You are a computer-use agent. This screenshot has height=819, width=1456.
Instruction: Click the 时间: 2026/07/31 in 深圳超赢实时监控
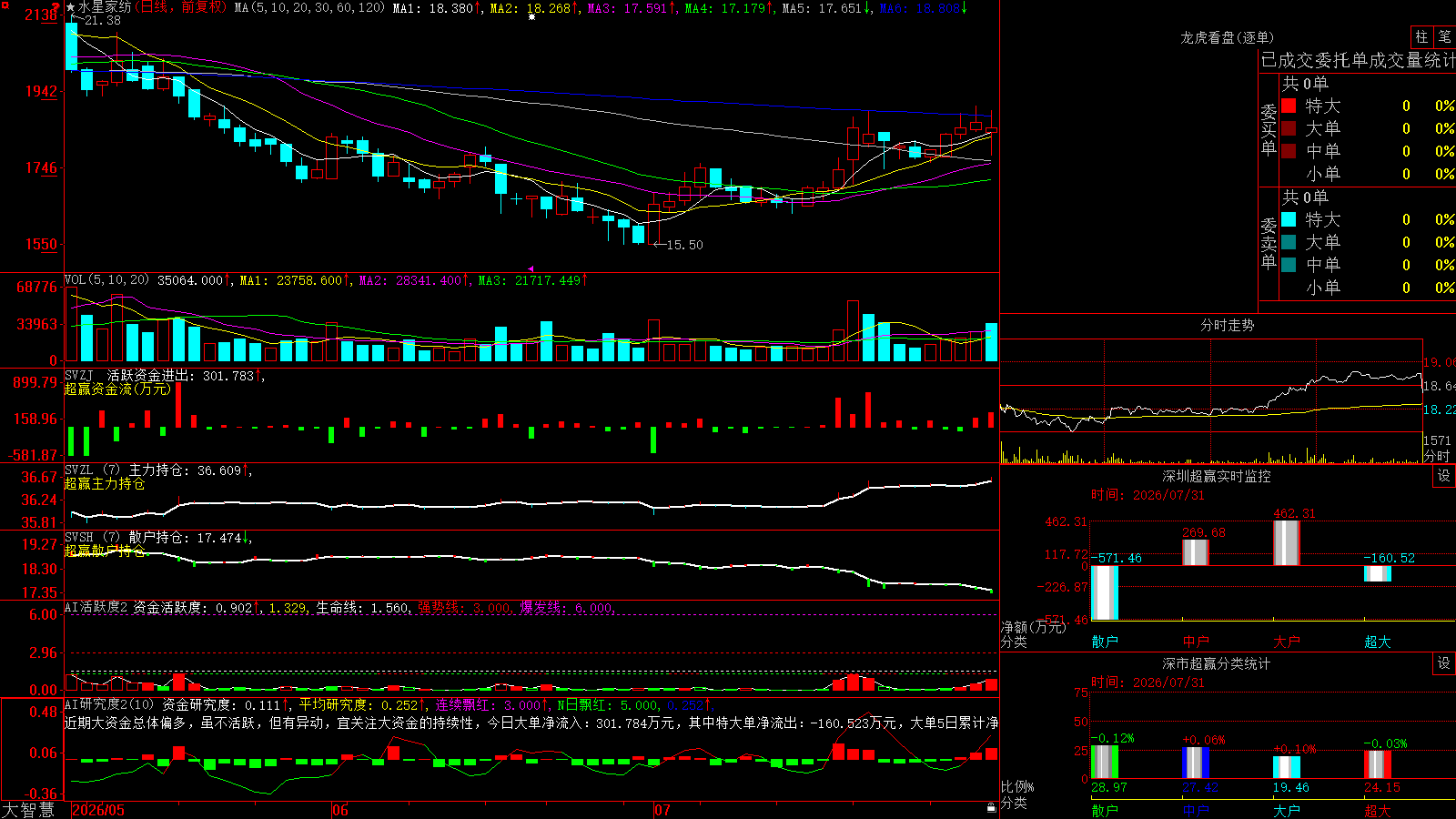1148,495
